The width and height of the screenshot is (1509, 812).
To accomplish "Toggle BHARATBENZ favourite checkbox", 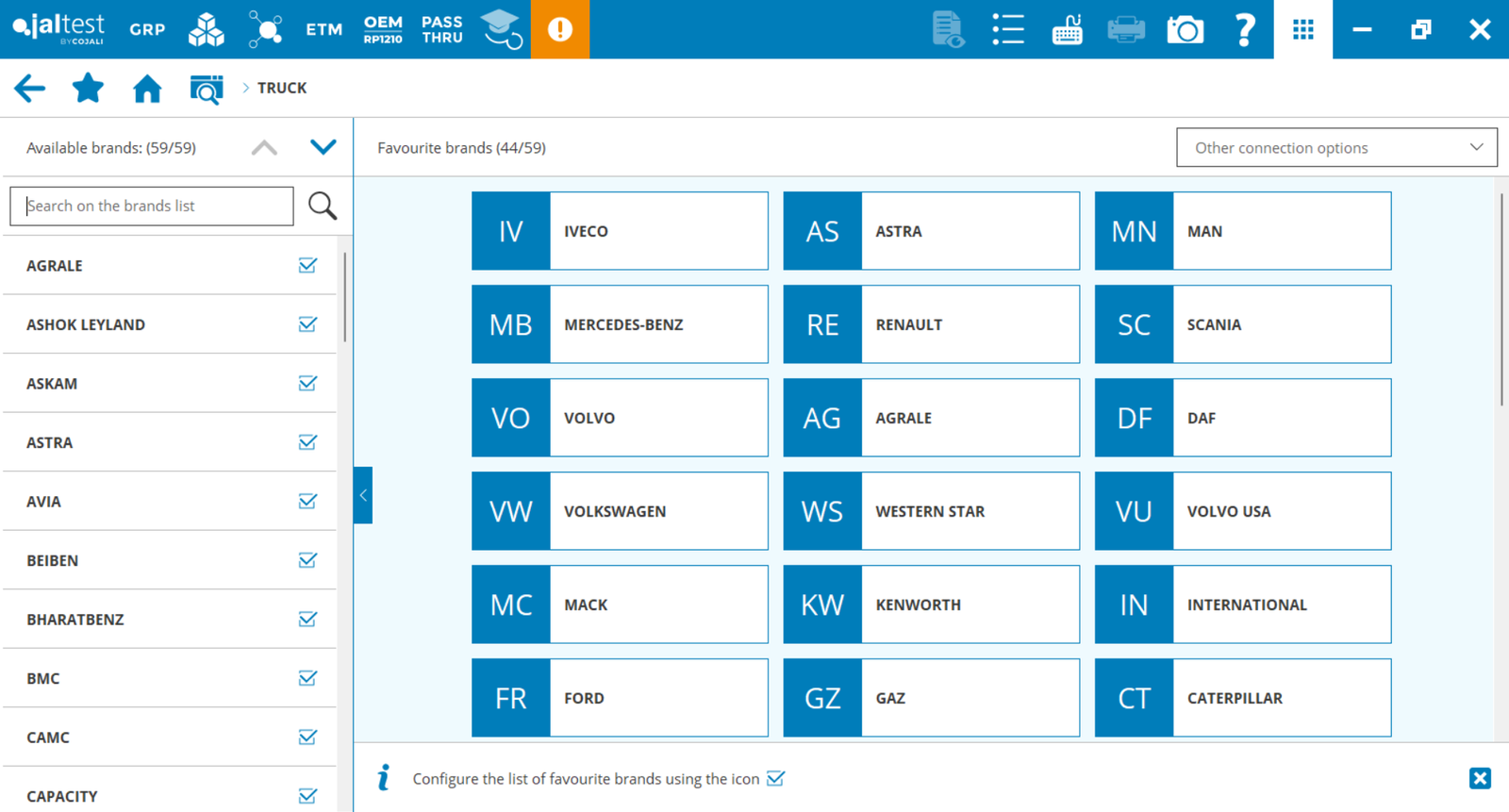I will pyautogui.click(x=307, y=619).
